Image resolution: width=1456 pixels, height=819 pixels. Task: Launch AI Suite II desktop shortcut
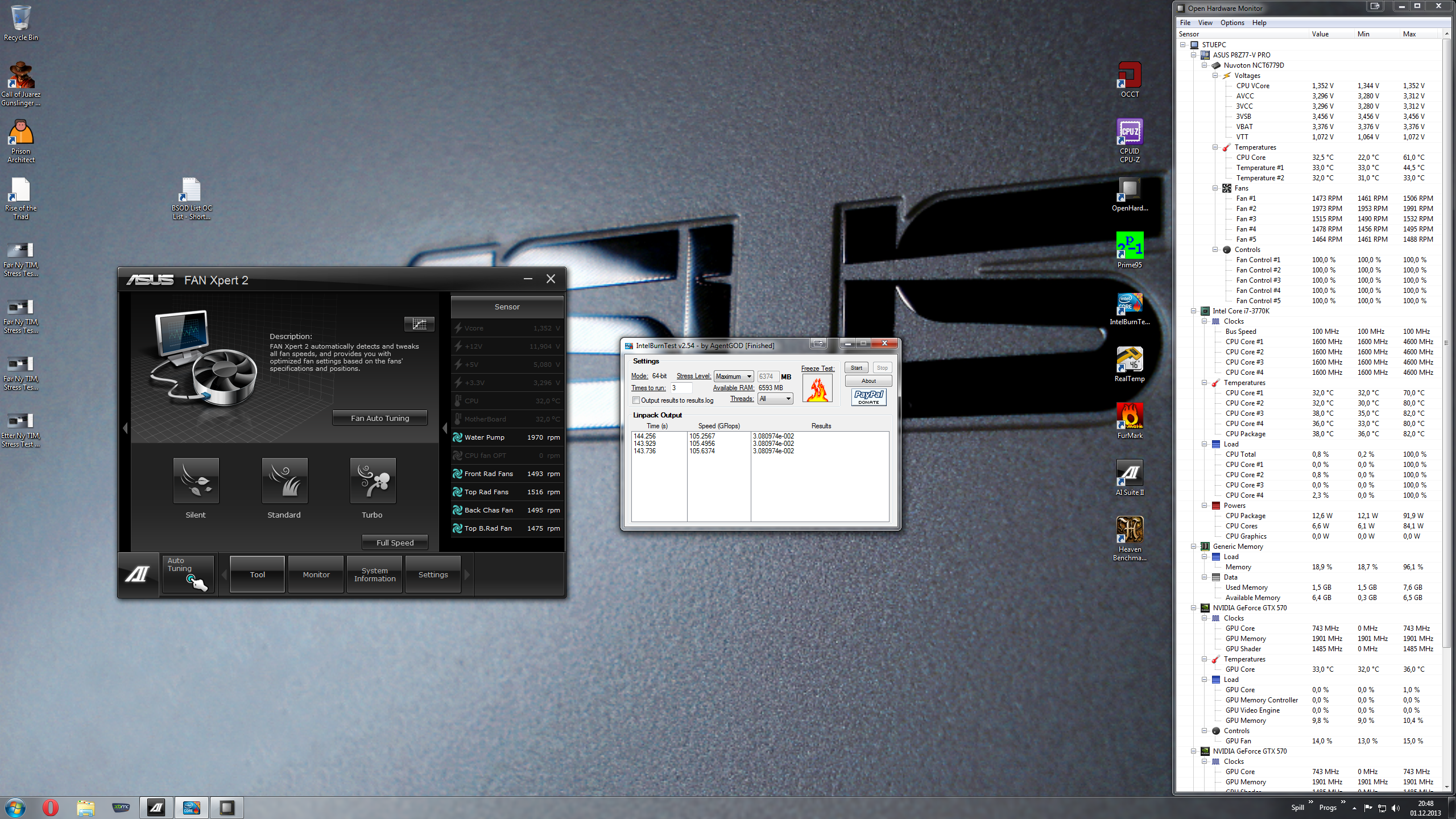[1130, 478]
